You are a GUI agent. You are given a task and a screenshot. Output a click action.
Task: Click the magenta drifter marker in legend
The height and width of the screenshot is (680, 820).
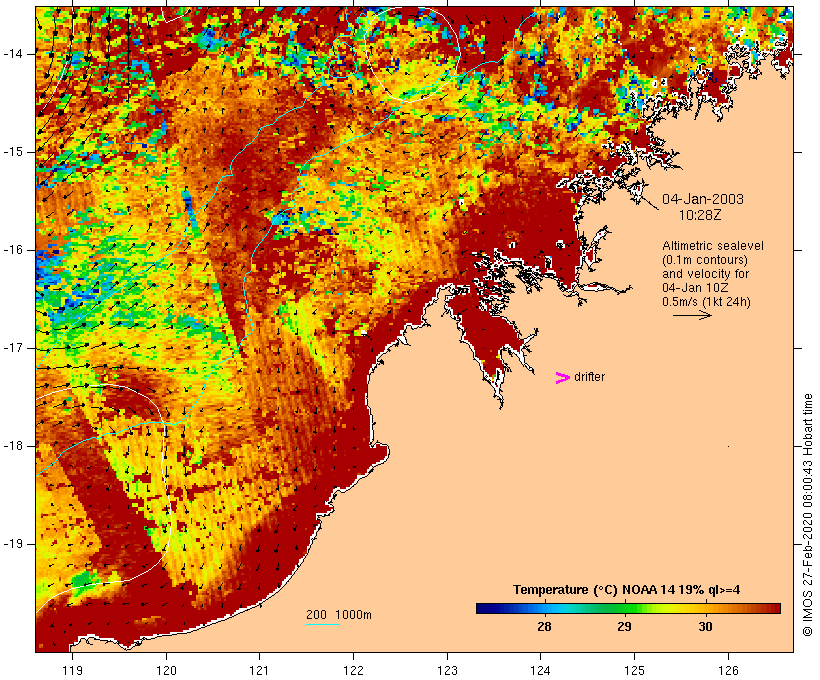click(x=563, y=378)
